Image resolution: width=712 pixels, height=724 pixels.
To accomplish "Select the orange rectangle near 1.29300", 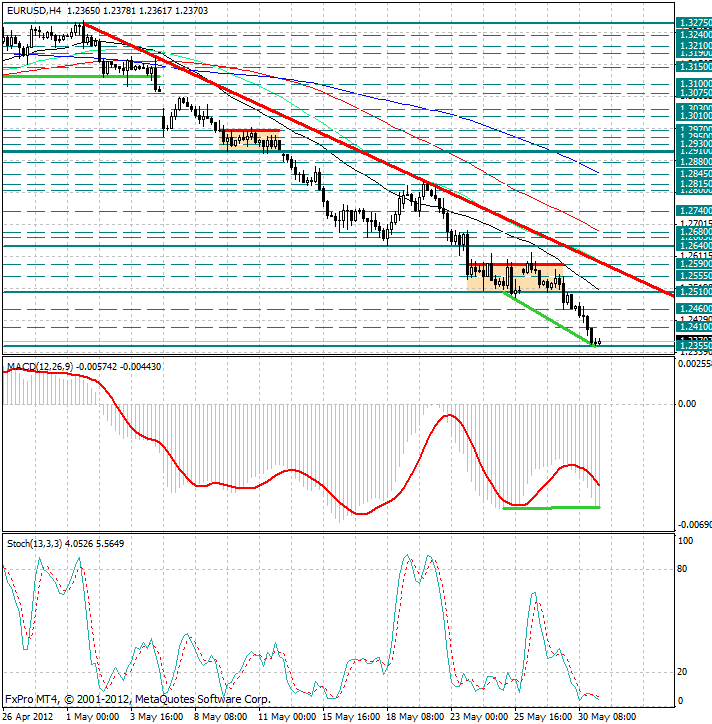I will [x=250, y=140].
